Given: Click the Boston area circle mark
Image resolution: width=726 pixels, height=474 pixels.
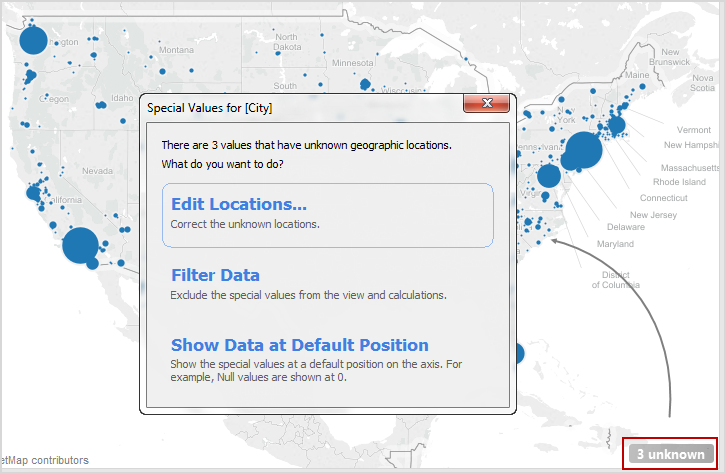Looking at the screenshot, I should pos(616,125).
